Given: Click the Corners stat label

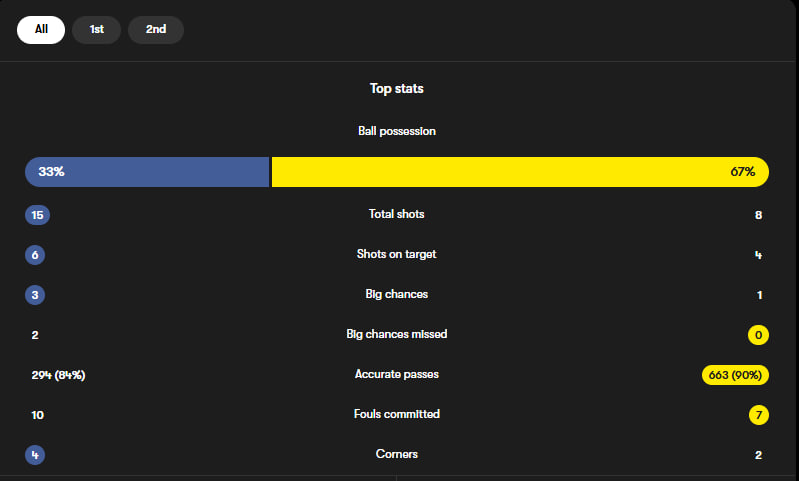Looking at the screenshot, I should 397,454.
